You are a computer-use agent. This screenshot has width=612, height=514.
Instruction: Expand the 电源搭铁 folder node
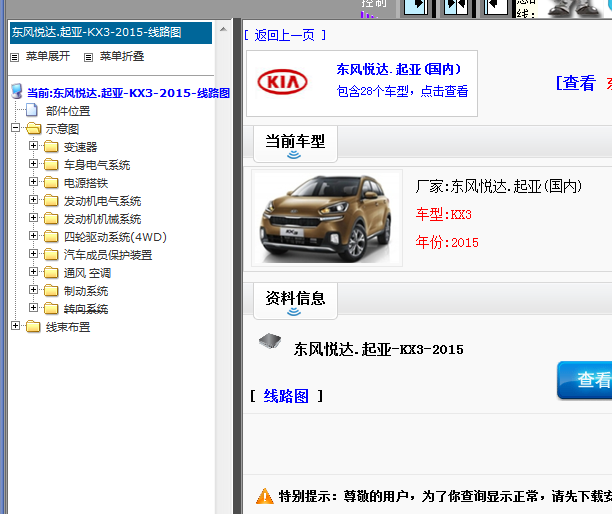pyautogui.click(x=34, y=181)
